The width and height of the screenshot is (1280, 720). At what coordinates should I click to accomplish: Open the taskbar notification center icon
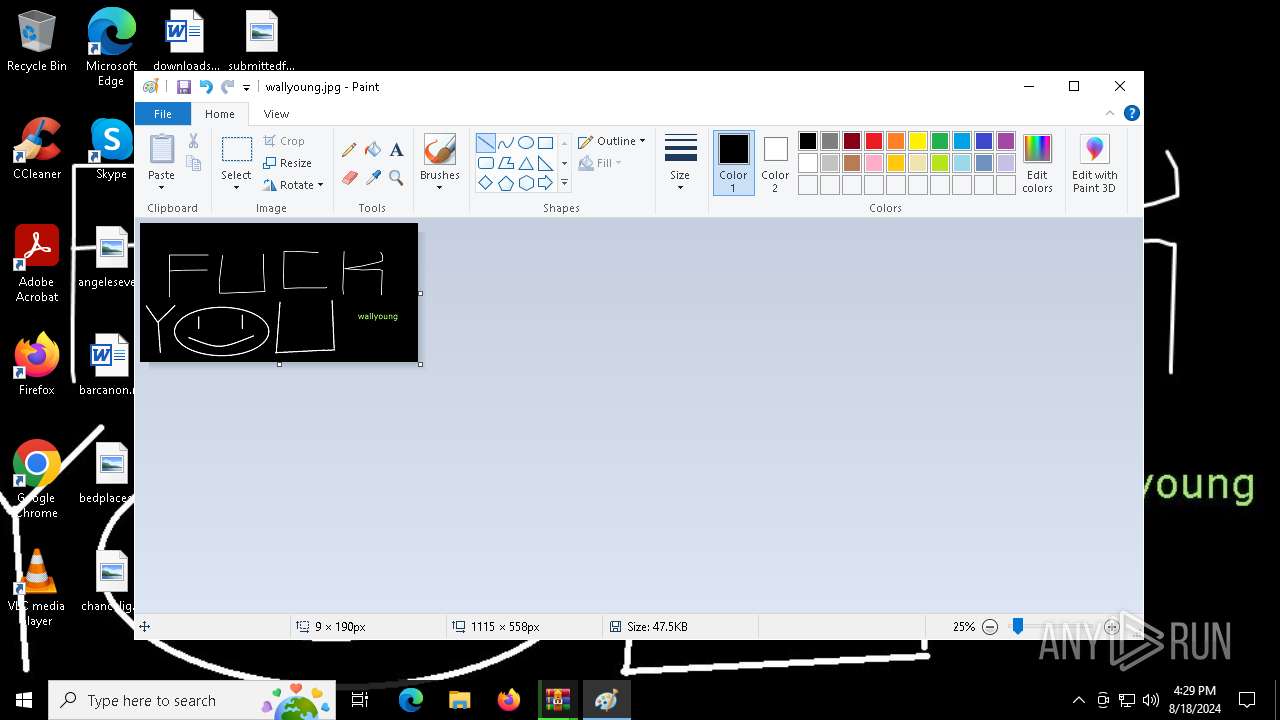pyautogui.click(x=1247, y=700)
